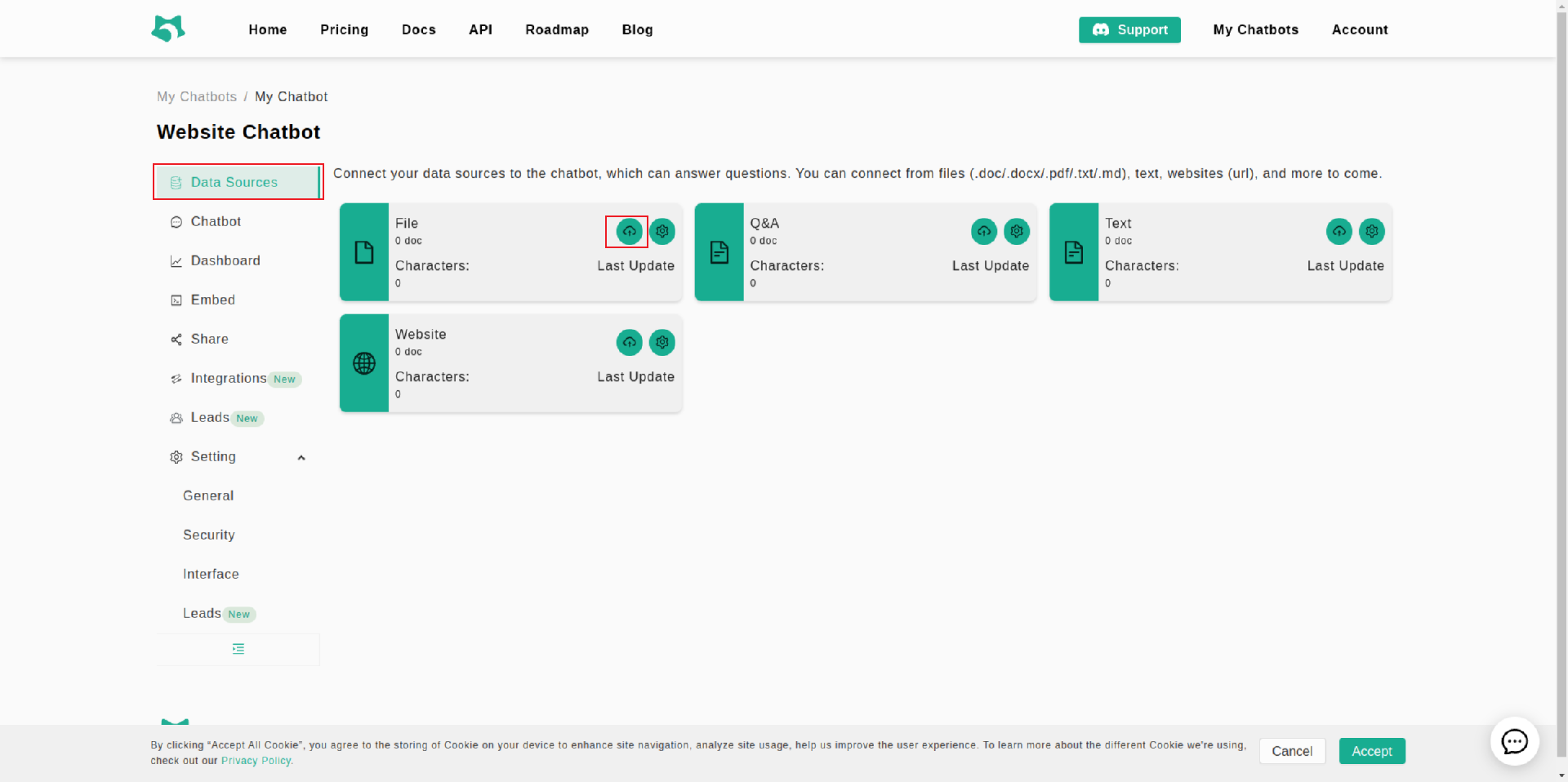Click the Q&A card upload icon
The height and width of the screenshot is (782, 1568).
point(984,232)
